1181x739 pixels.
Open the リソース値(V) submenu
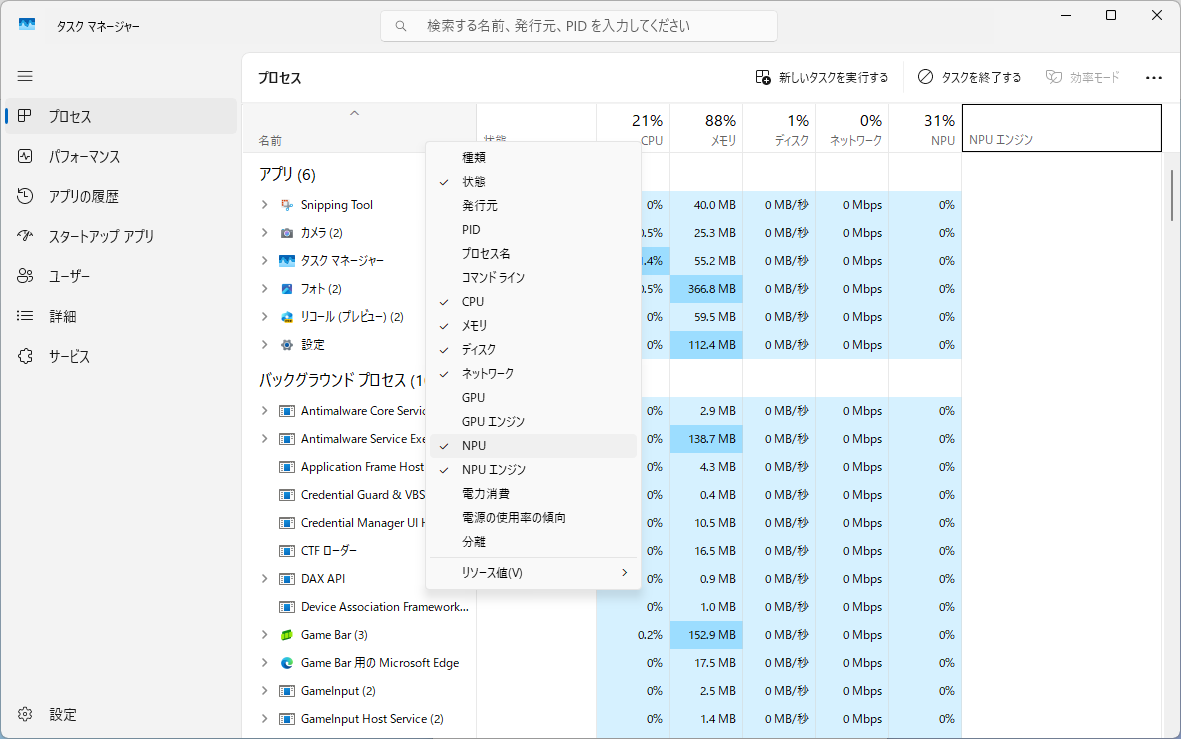533,573
